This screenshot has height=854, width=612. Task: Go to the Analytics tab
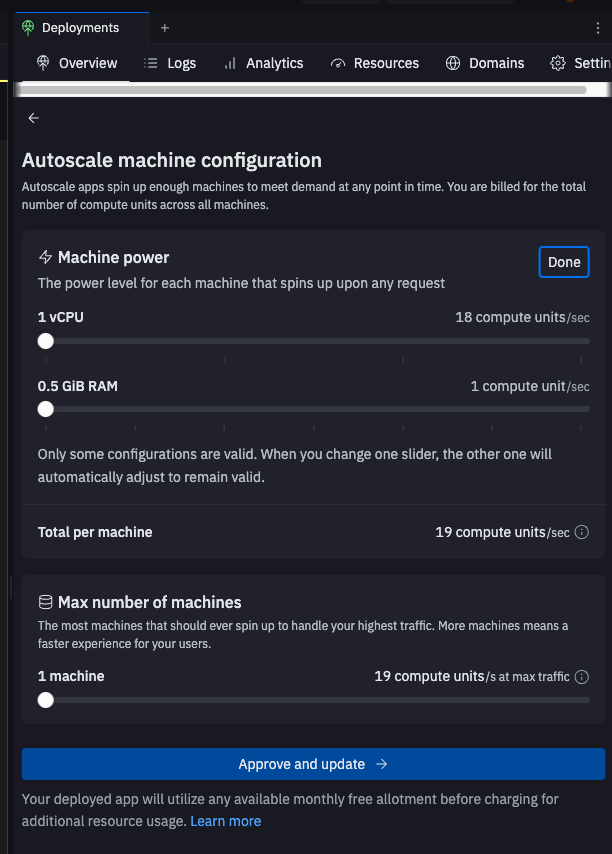(263, 63)
